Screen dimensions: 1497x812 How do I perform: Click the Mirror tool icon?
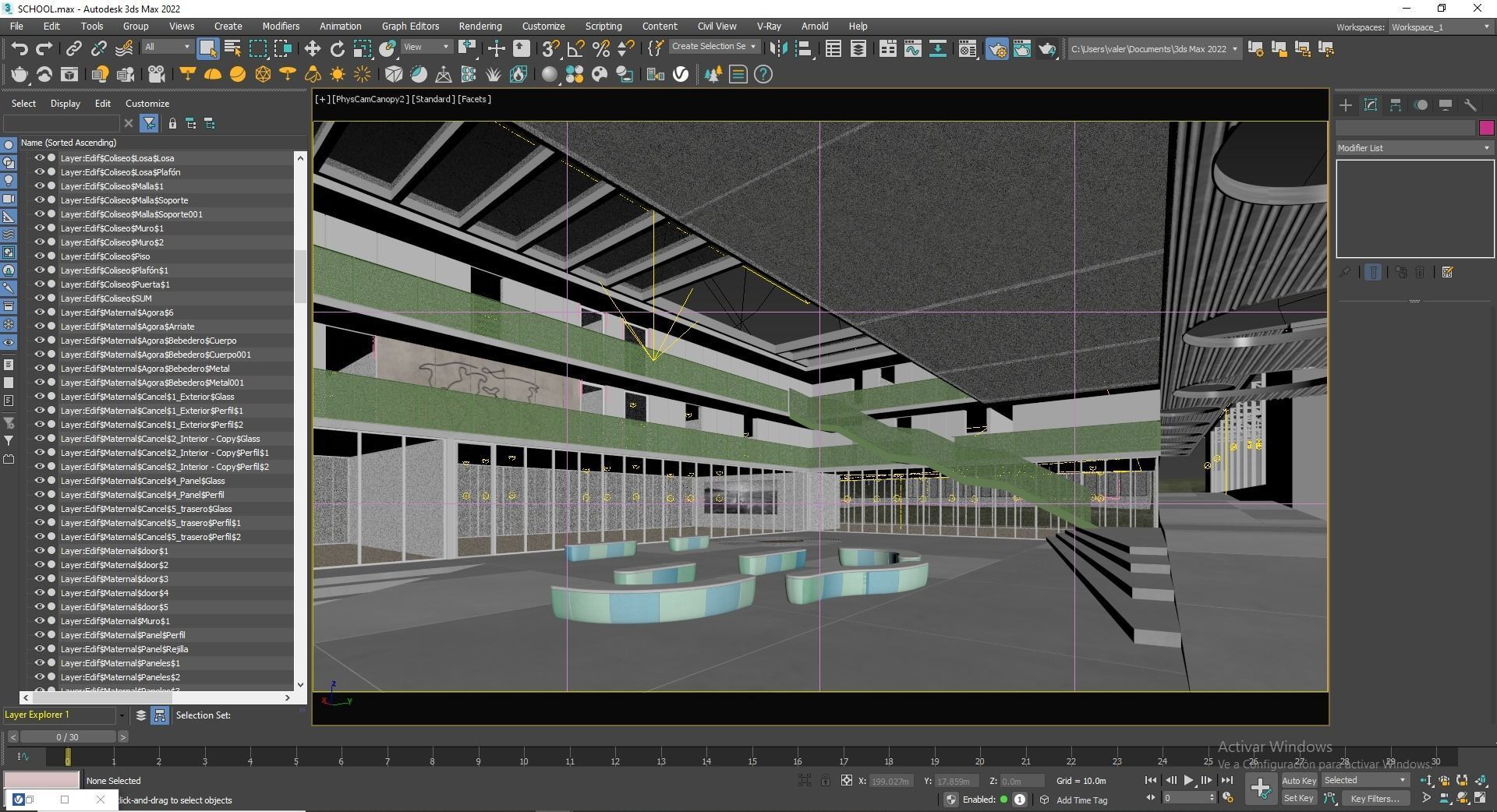point(778,49)
